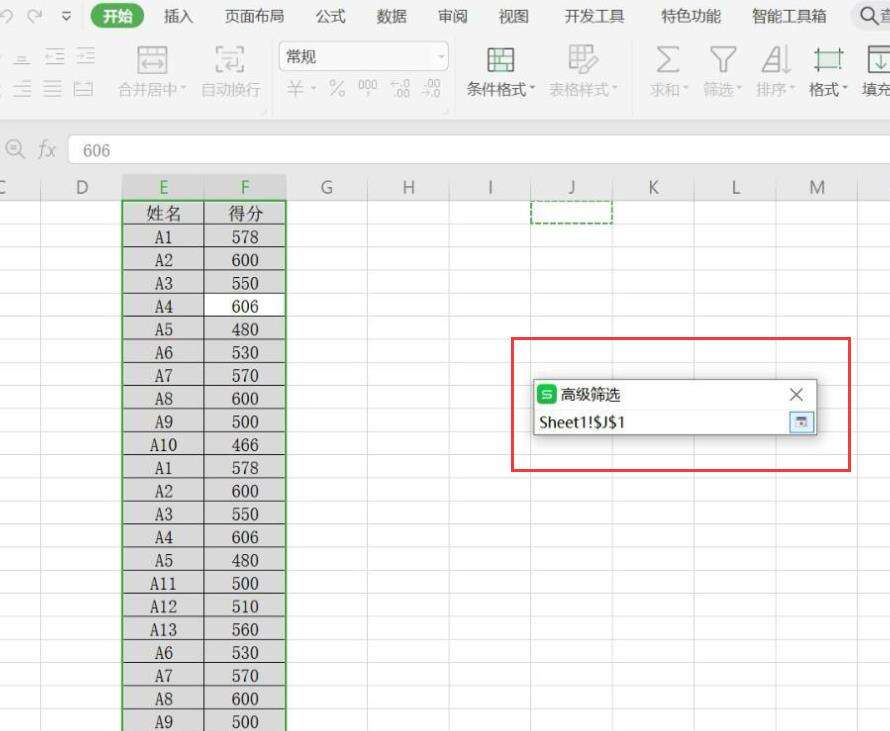
Task: Click the Sort (排序) icon
Action: [x=775, y=59]
